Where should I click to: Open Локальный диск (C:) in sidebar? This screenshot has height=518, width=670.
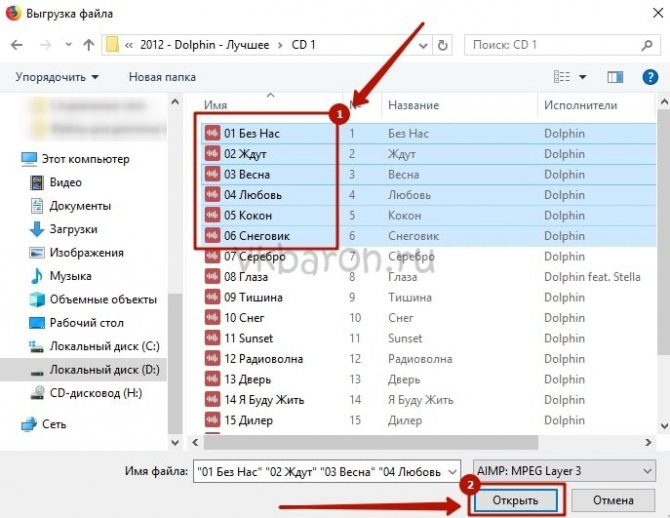pyautogui.click(x=94, y=346)
